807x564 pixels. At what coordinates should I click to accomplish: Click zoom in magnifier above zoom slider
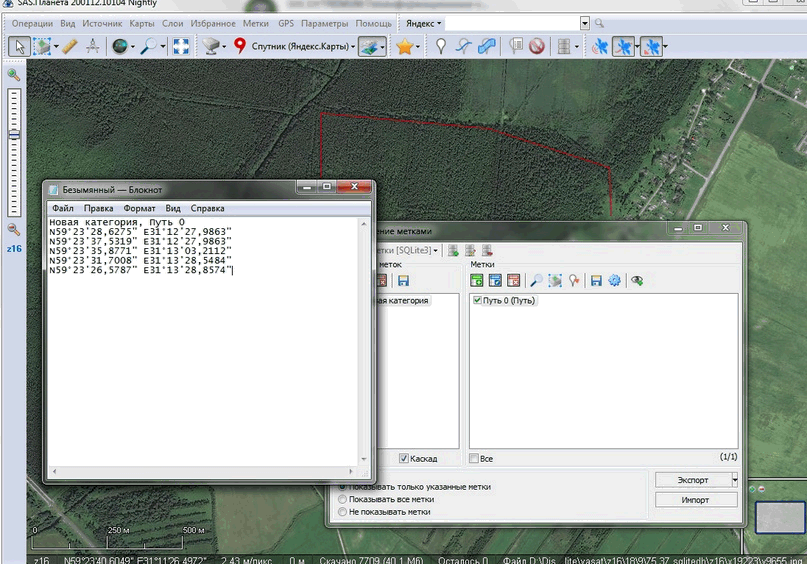pyautogui.click(x=14, y=75)
